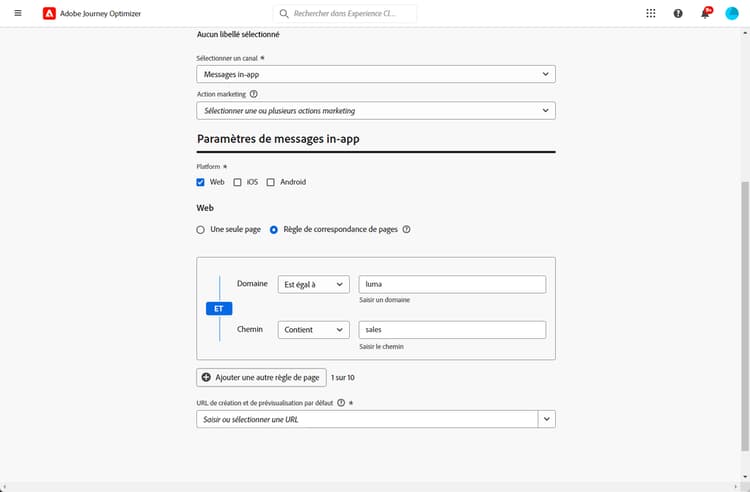Enable the Android platform checkbox
The image size is (750, 492).
coord(271,182)
